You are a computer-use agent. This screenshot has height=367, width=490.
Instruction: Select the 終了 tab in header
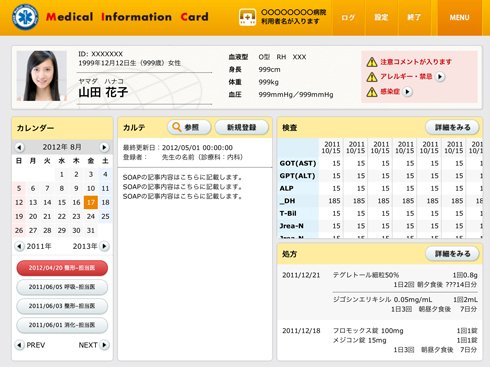point(414,17)
